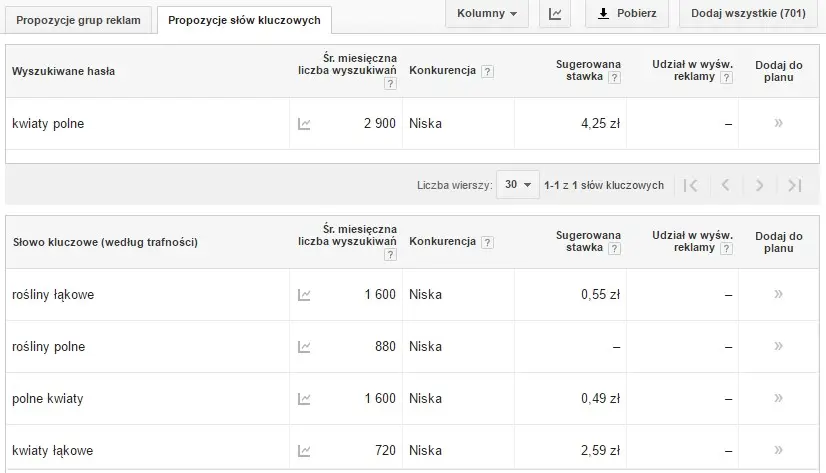Viewport: 826px width, 473px height.
Task: Sort by Słowo kluczowe (według trafności) header
Action: (105, 242)
